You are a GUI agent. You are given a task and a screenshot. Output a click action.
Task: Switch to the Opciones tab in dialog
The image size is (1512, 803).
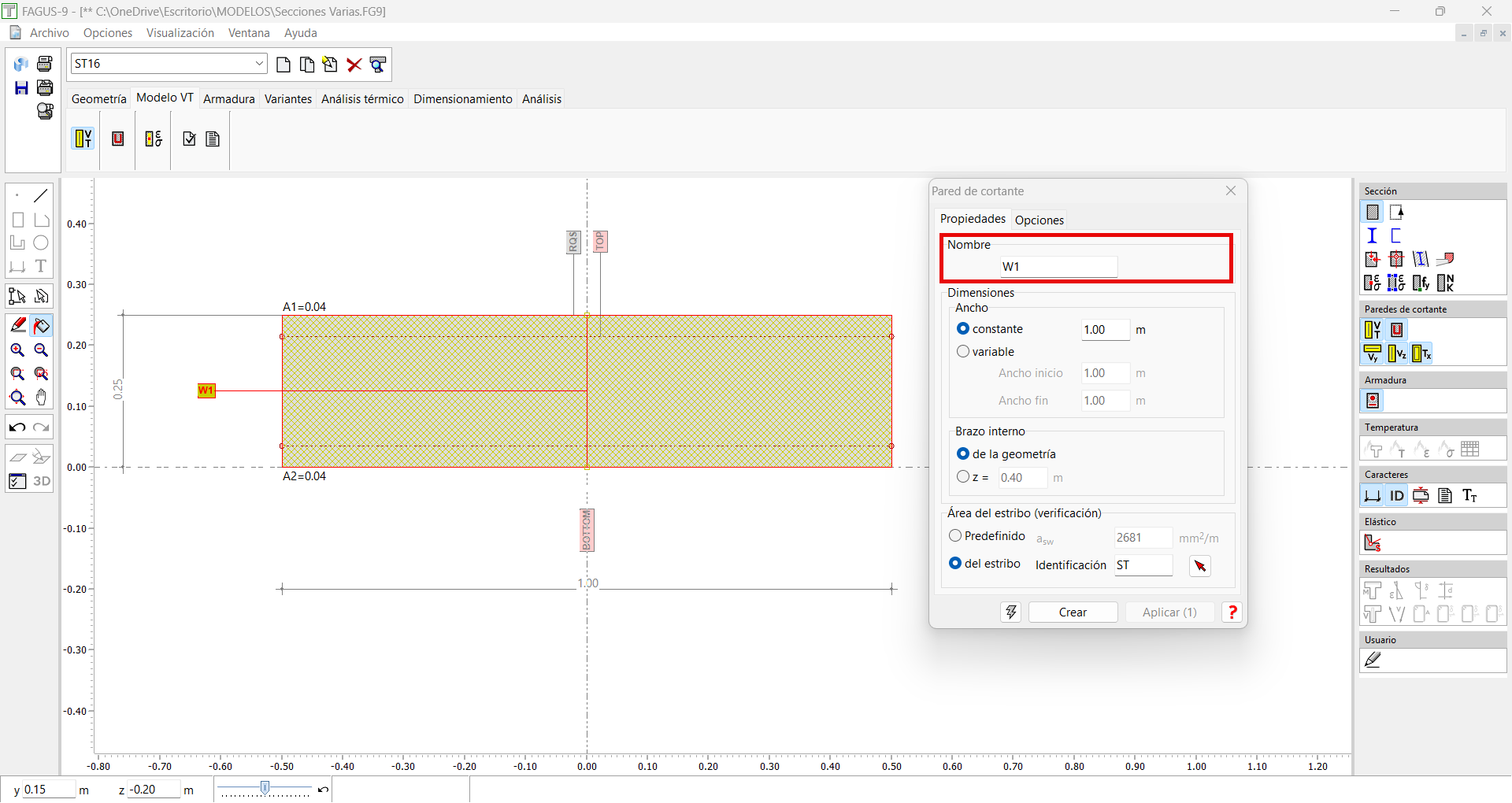click(x=1039, y=220)
